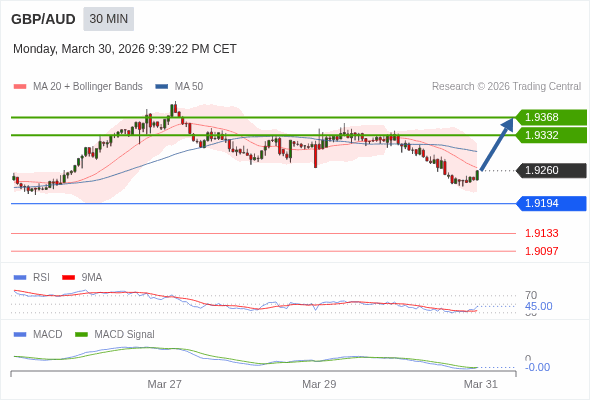590x400 pixels.
Task: Click the 9MA legend label
Action: coord(92,278)
